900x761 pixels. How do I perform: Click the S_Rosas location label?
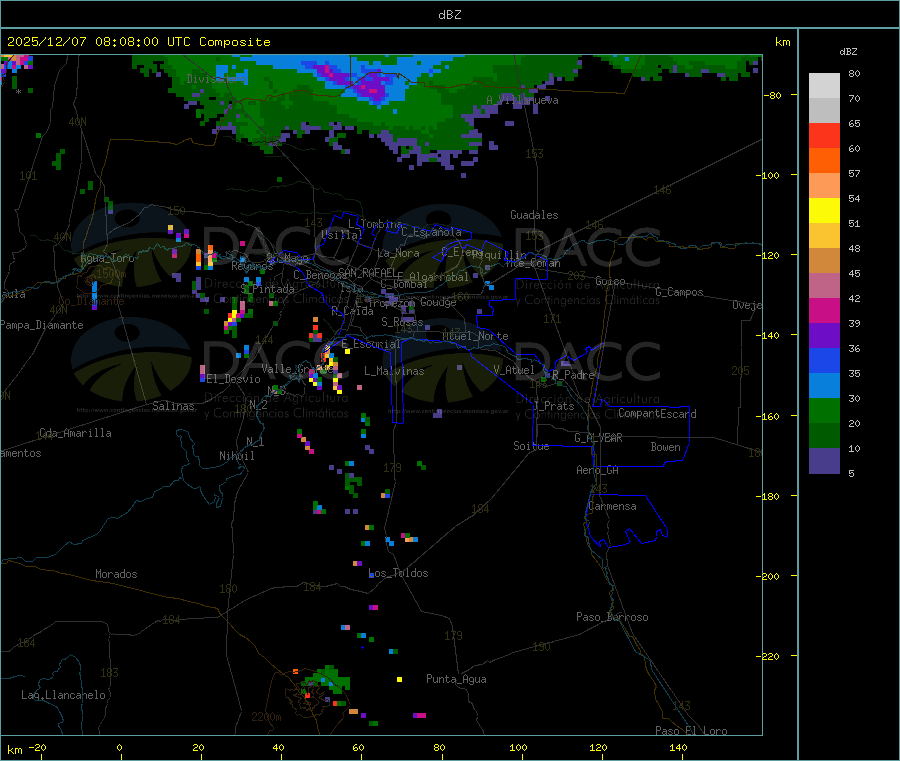click(402, 322)
